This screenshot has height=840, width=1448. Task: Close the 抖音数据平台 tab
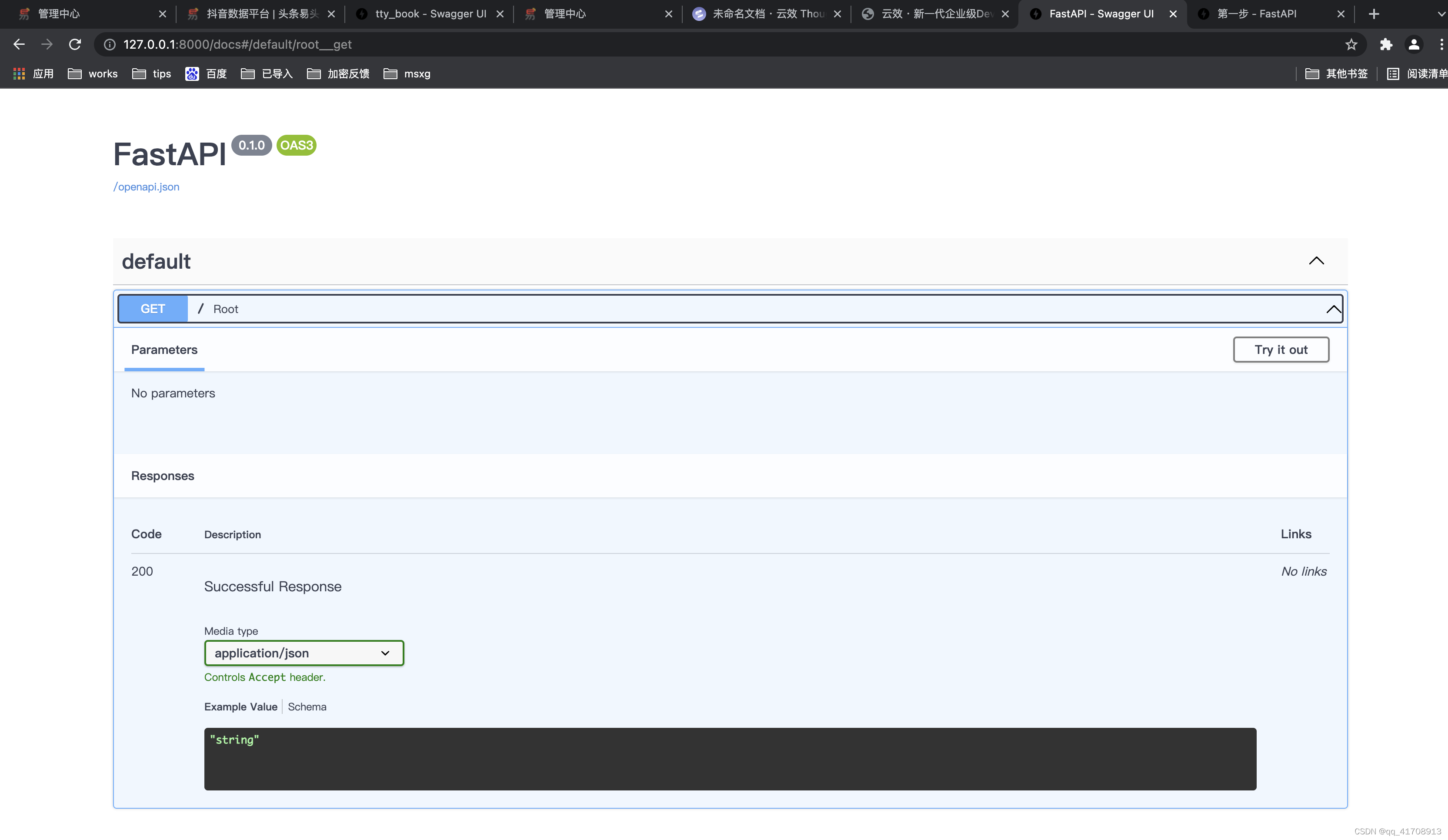point(331,14)
